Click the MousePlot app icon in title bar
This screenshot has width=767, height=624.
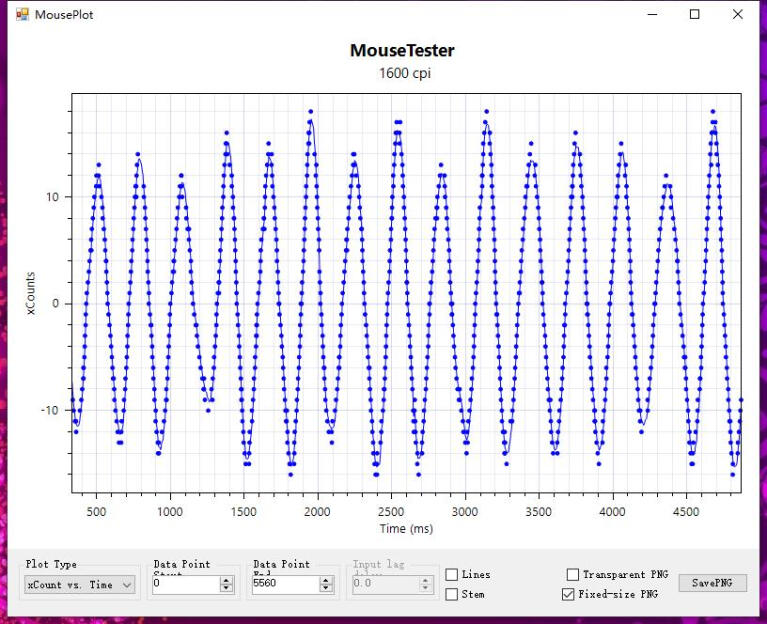pyautogui.click(x=22, y=15)
